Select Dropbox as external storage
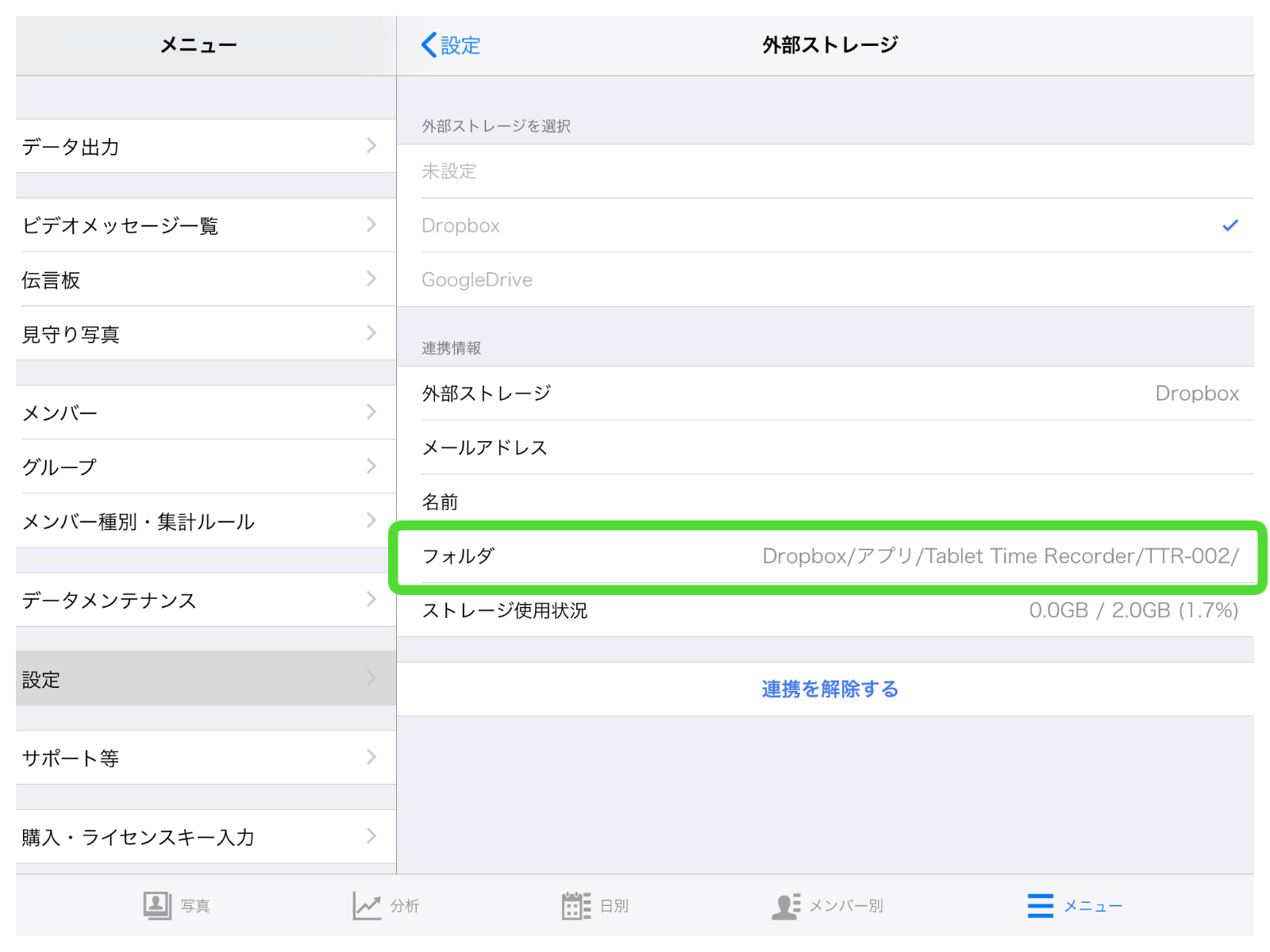This screenshot has height=952, width=1270. (825, 225)
